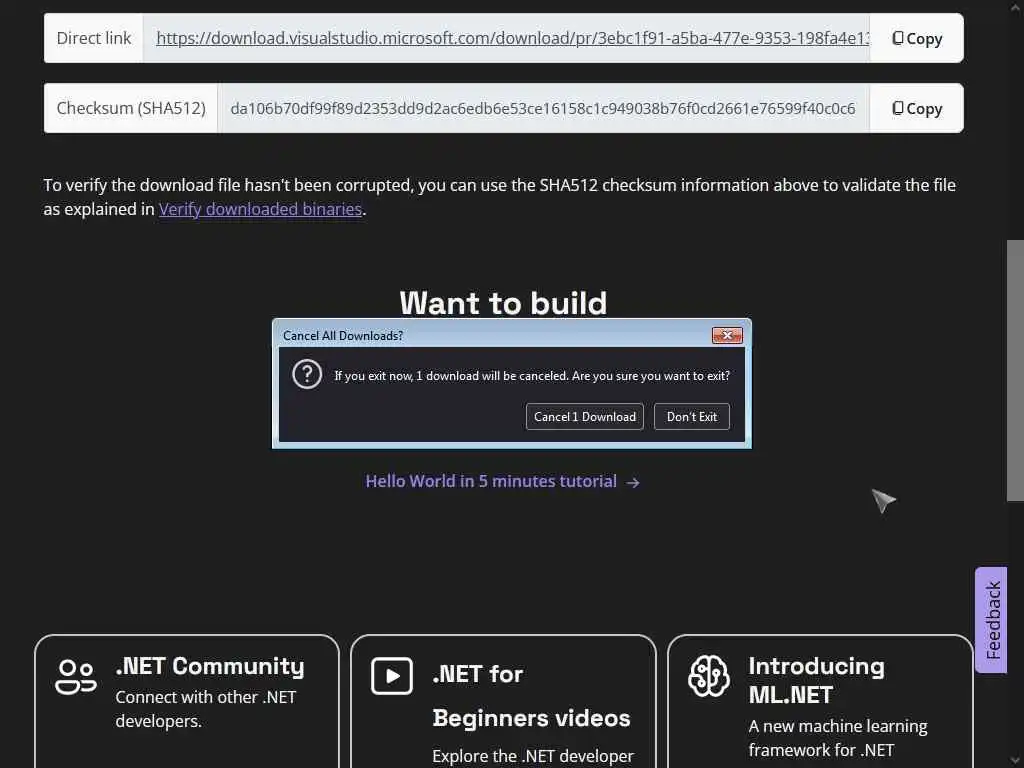Close the Cancel All Downloads dialog
Screen dimensions: 1024x768
click(x=727, y=335)
